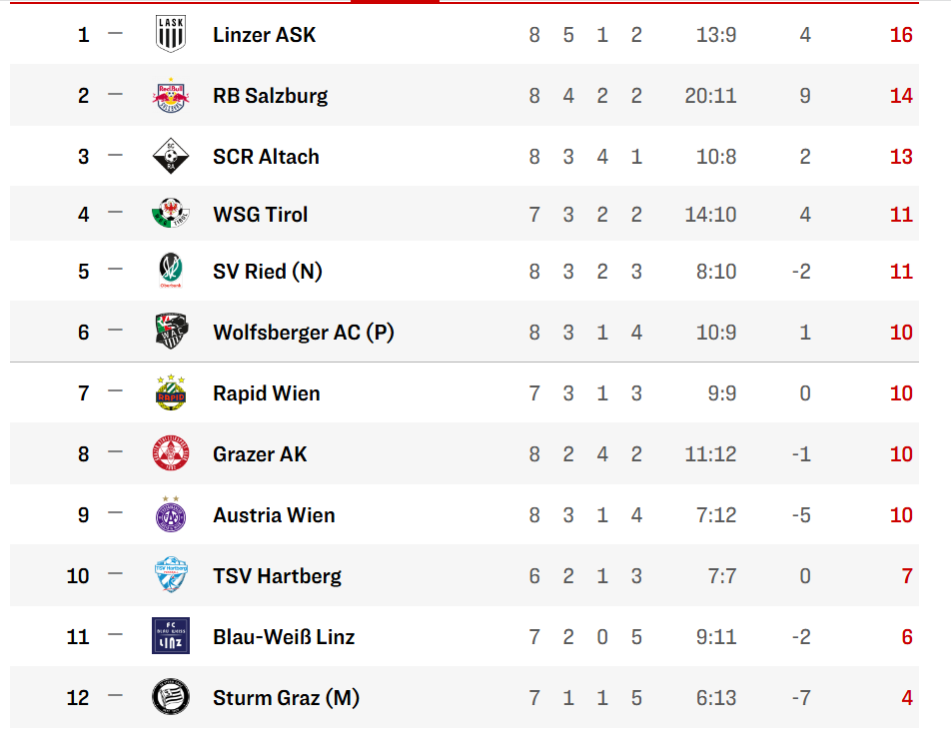Click the Rapid Wien club badge
The image size is (951, 750).
click(x=170, y=393)
